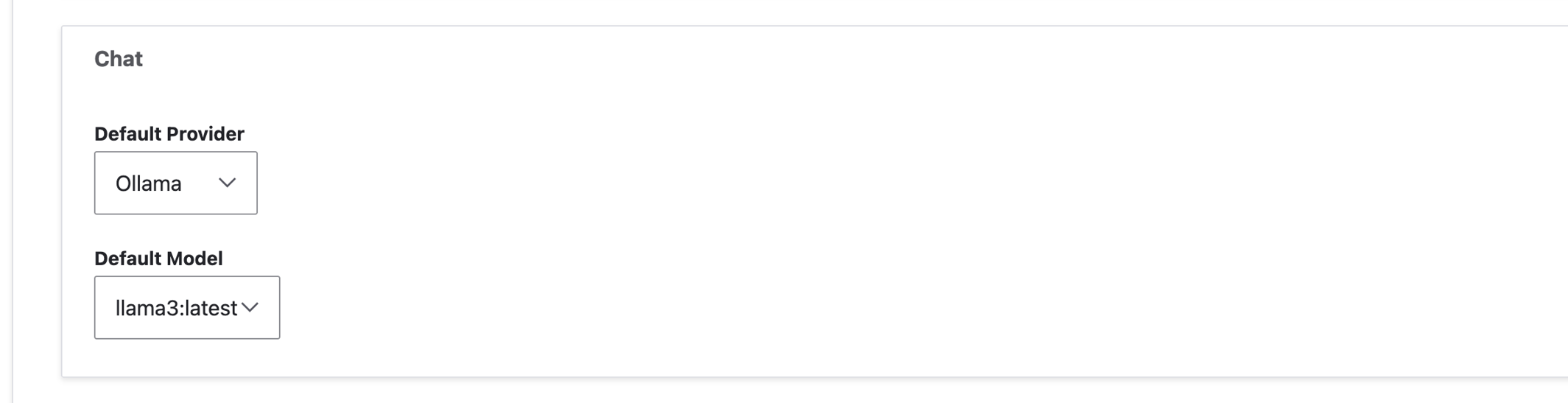Focus the select box under Default Model
The image size is (1568, 403).
(186, 307)
